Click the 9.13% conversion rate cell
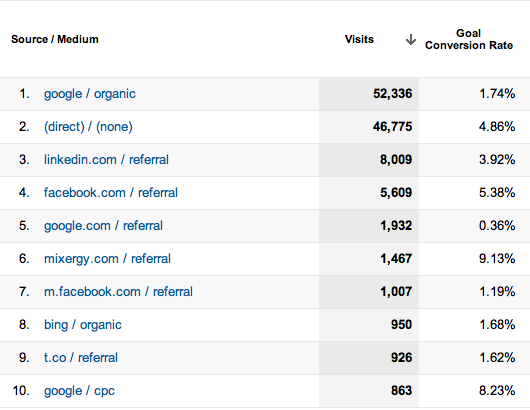This screenshot has width=530, height=410. click(475, 259)
